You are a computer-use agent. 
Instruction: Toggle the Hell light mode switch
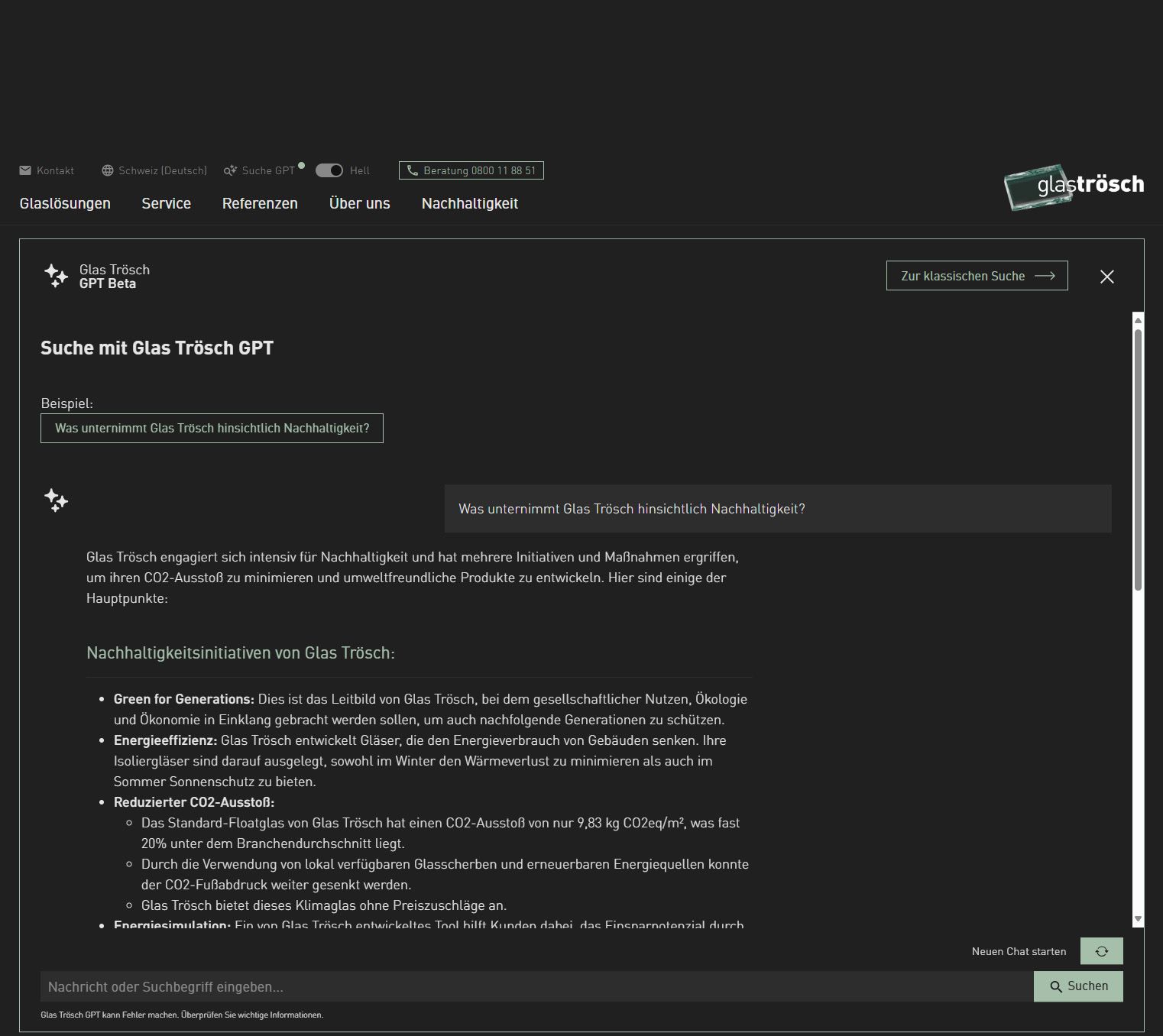coord(329,170)
